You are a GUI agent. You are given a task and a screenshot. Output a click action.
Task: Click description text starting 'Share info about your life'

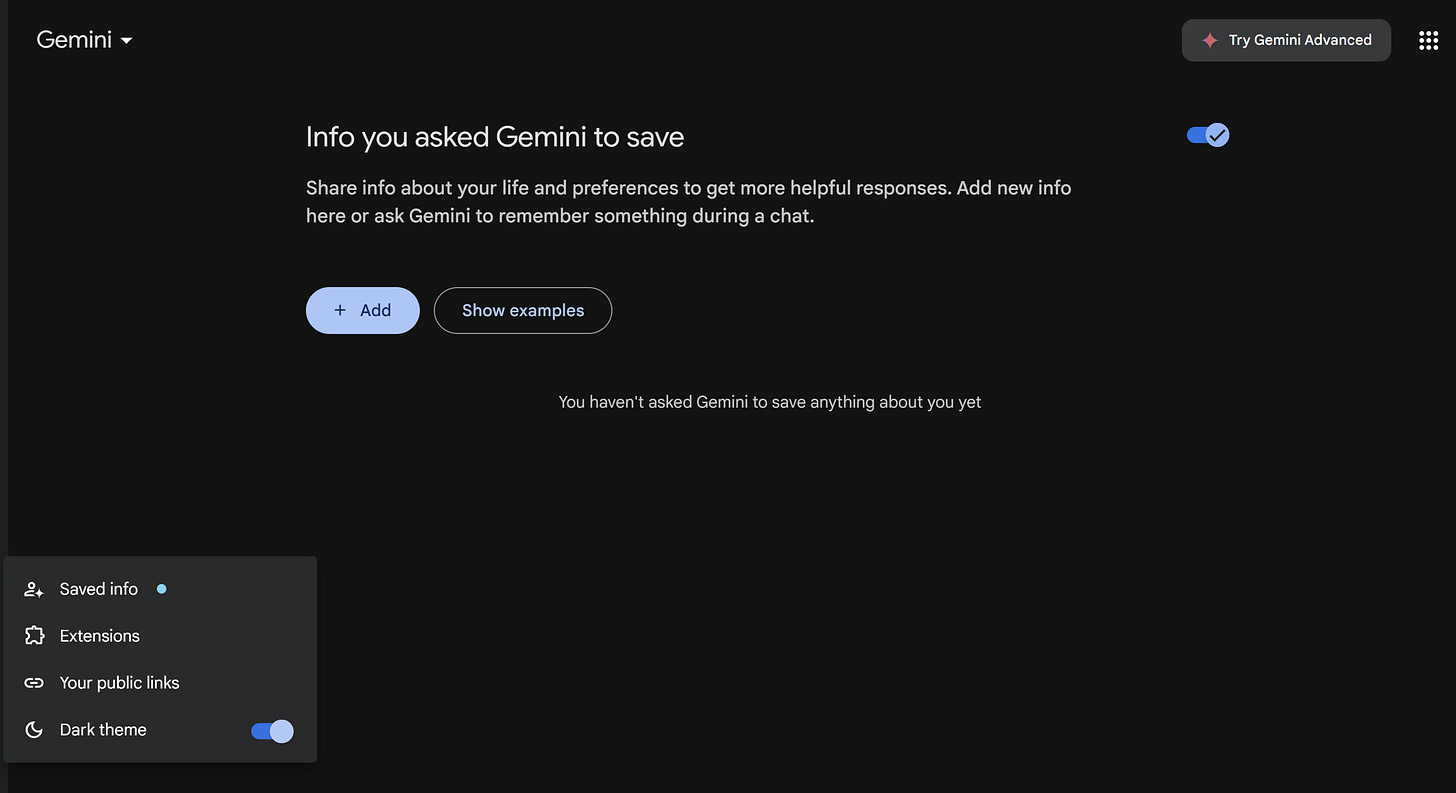(x=689, y=201)
